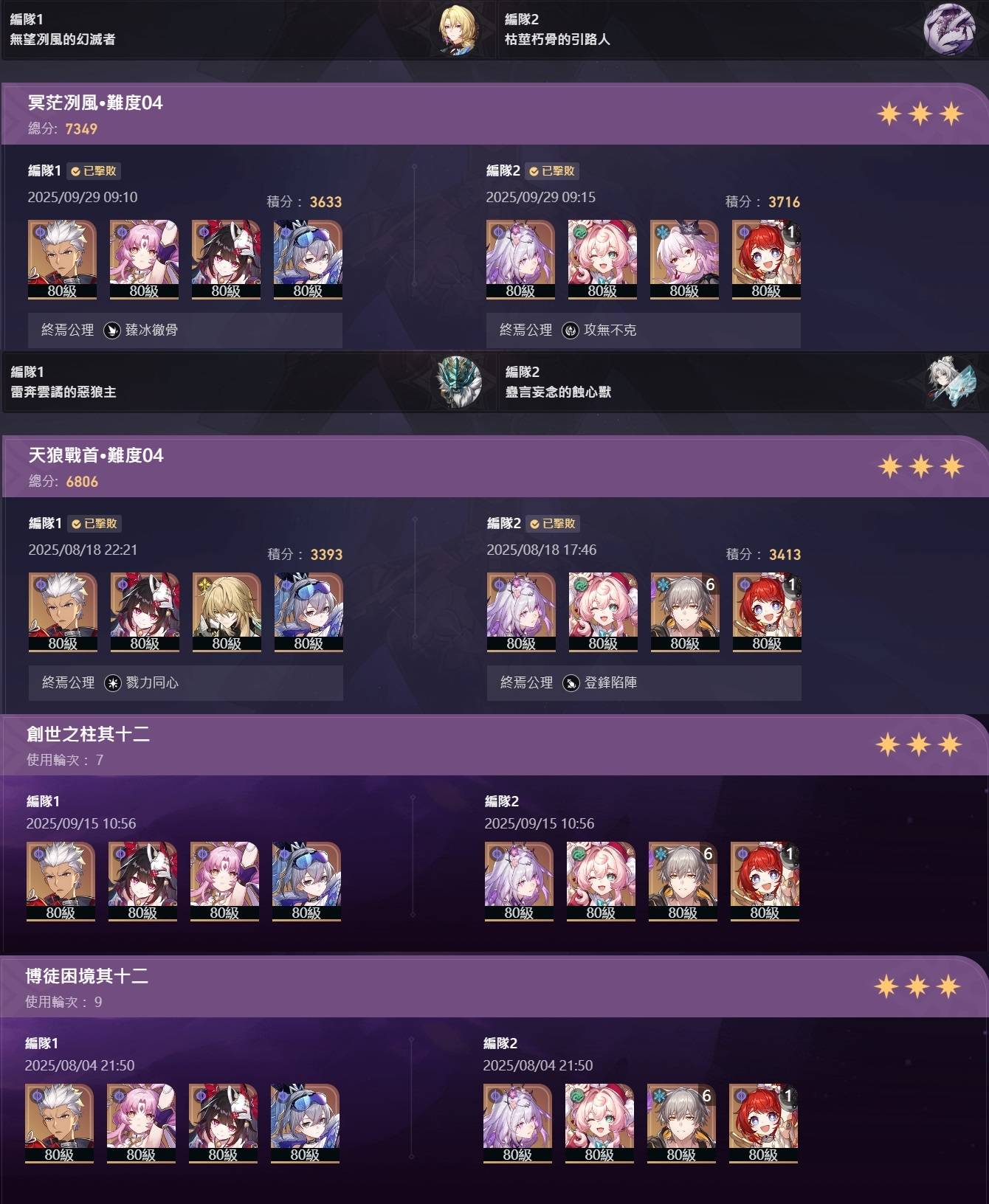Select the 編隊1 無望冽風的幻滅者 banner

click(247, 30)
